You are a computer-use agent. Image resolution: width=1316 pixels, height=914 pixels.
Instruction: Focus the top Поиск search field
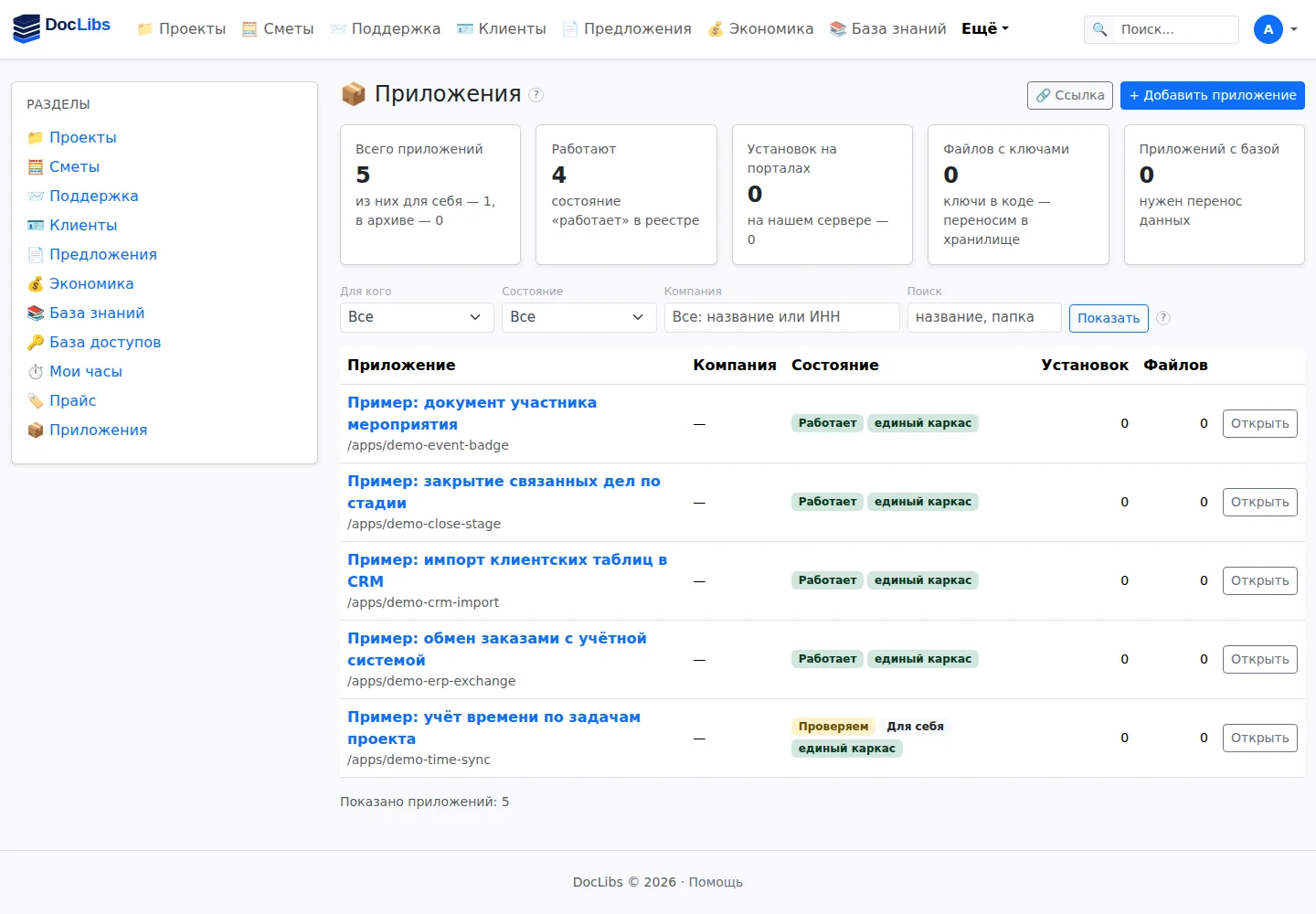[x=1174, y=29]
